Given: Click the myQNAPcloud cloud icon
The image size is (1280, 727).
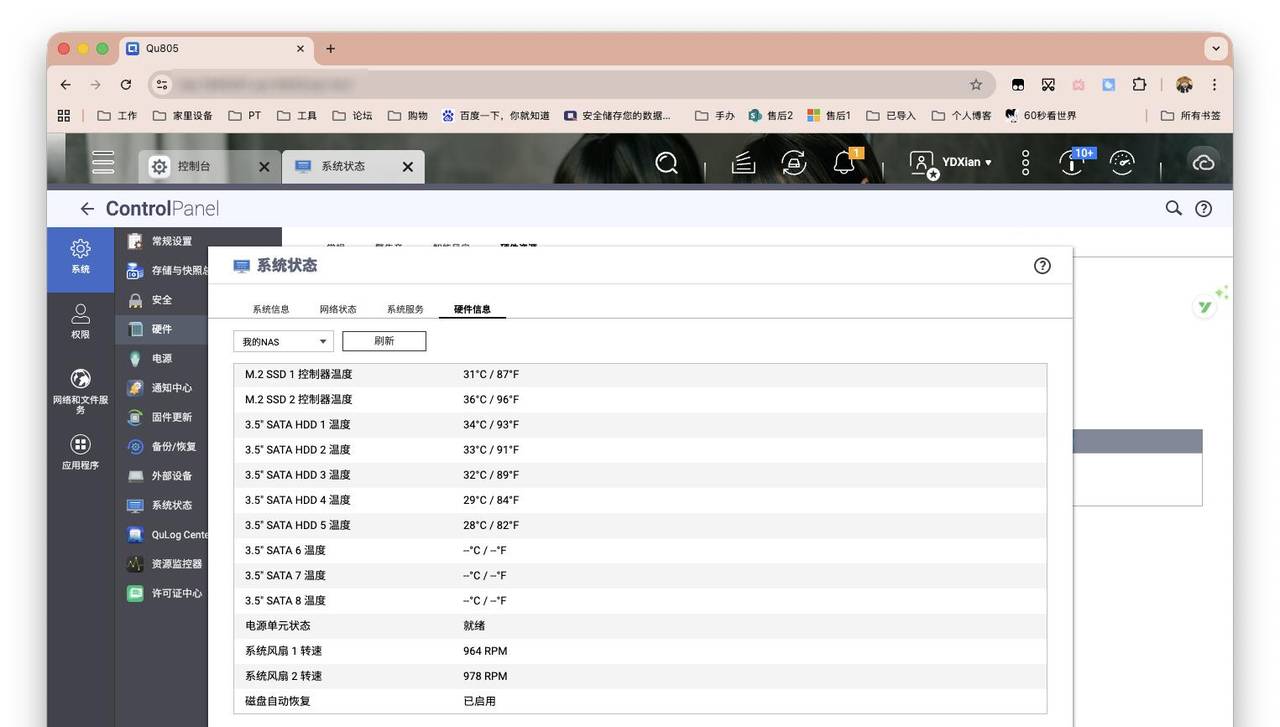Looking at the screenshot, I should point(1203,162).
